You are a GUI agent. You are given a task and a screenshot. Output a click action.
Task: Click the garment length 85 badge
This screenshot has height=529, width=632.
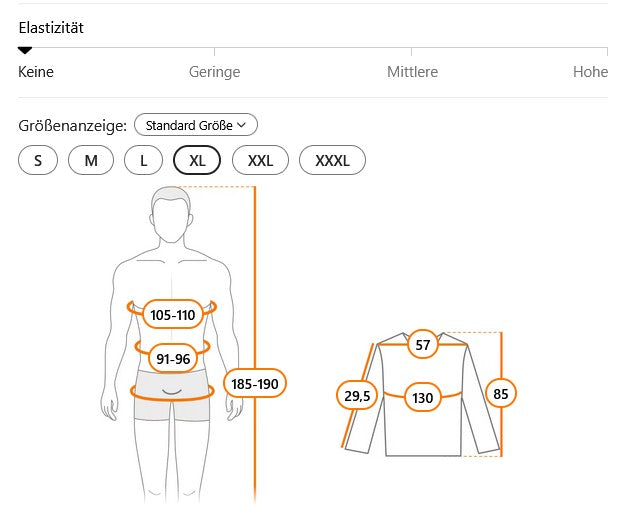click(x=501, y=394)
